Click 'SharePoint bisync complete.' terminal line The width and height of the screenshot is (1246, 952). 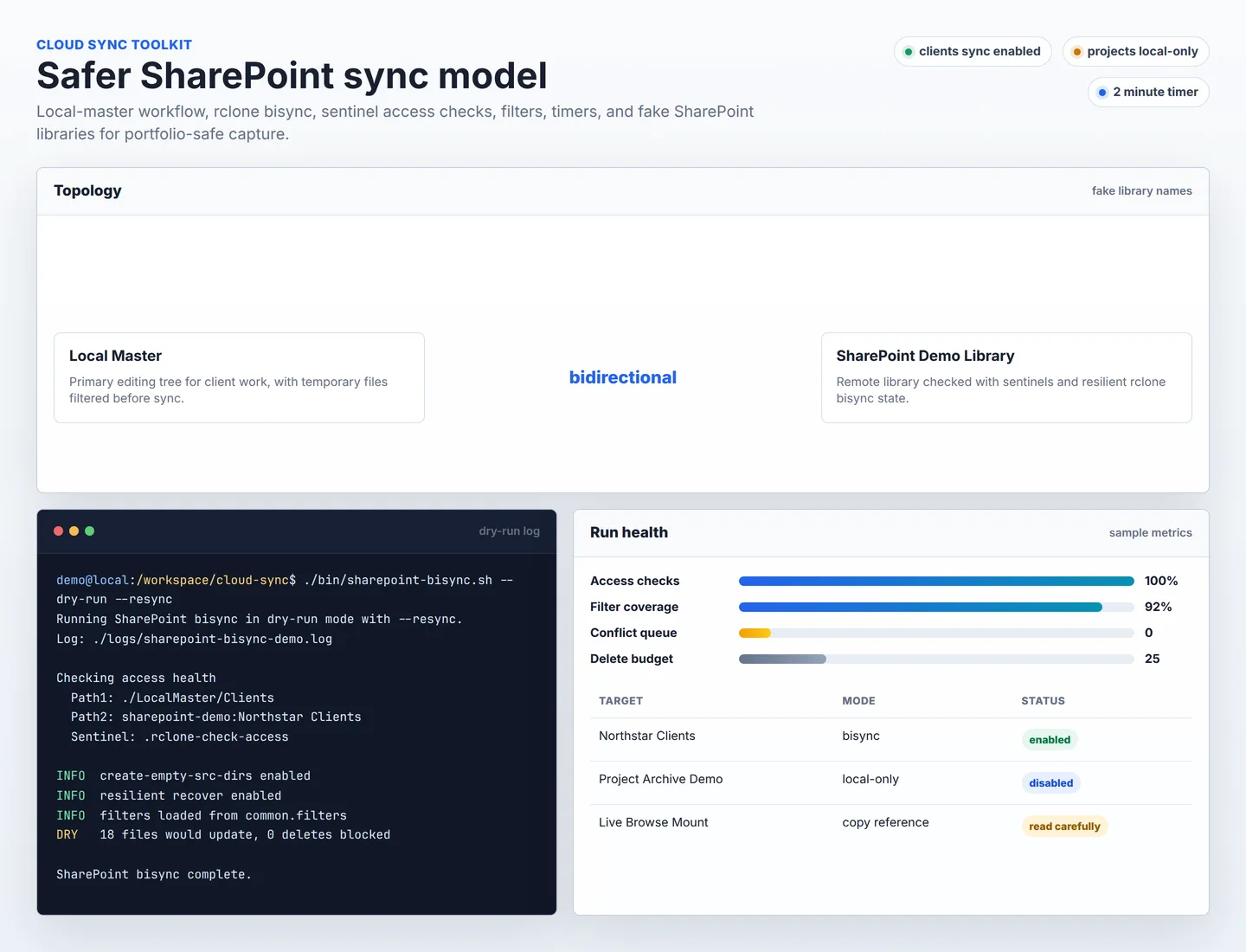154,874
